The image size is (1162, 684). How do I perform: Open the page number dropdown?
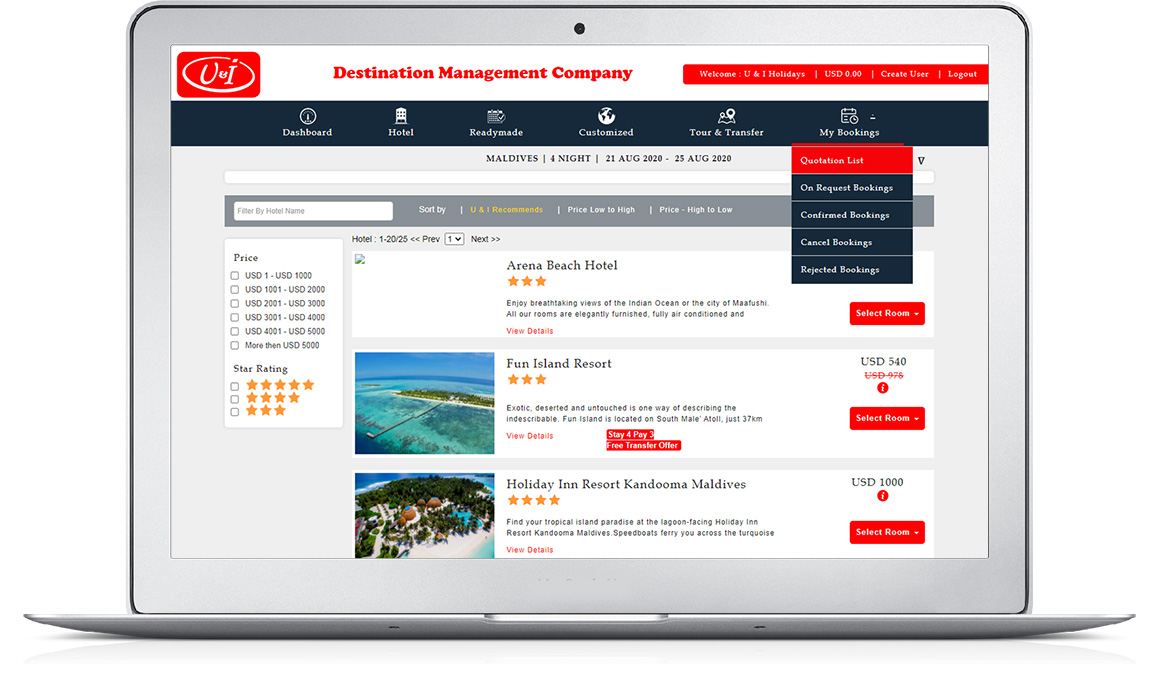coord(454,239)
